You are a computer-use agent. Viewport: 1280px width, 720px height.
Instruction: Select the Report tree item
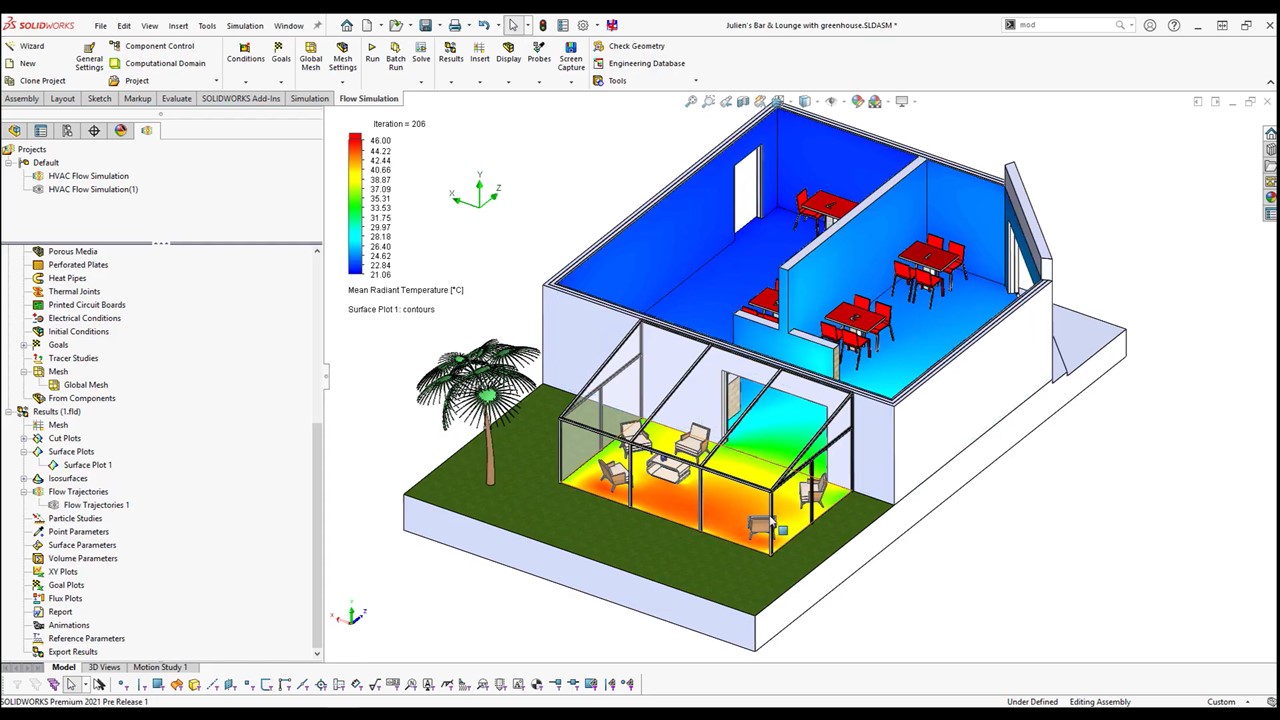coord(60,612)
